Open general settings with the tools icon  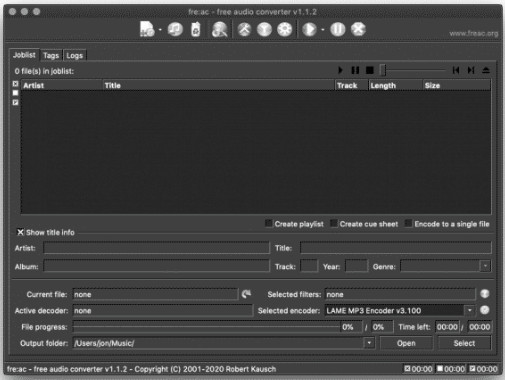(x=244, y=29)
